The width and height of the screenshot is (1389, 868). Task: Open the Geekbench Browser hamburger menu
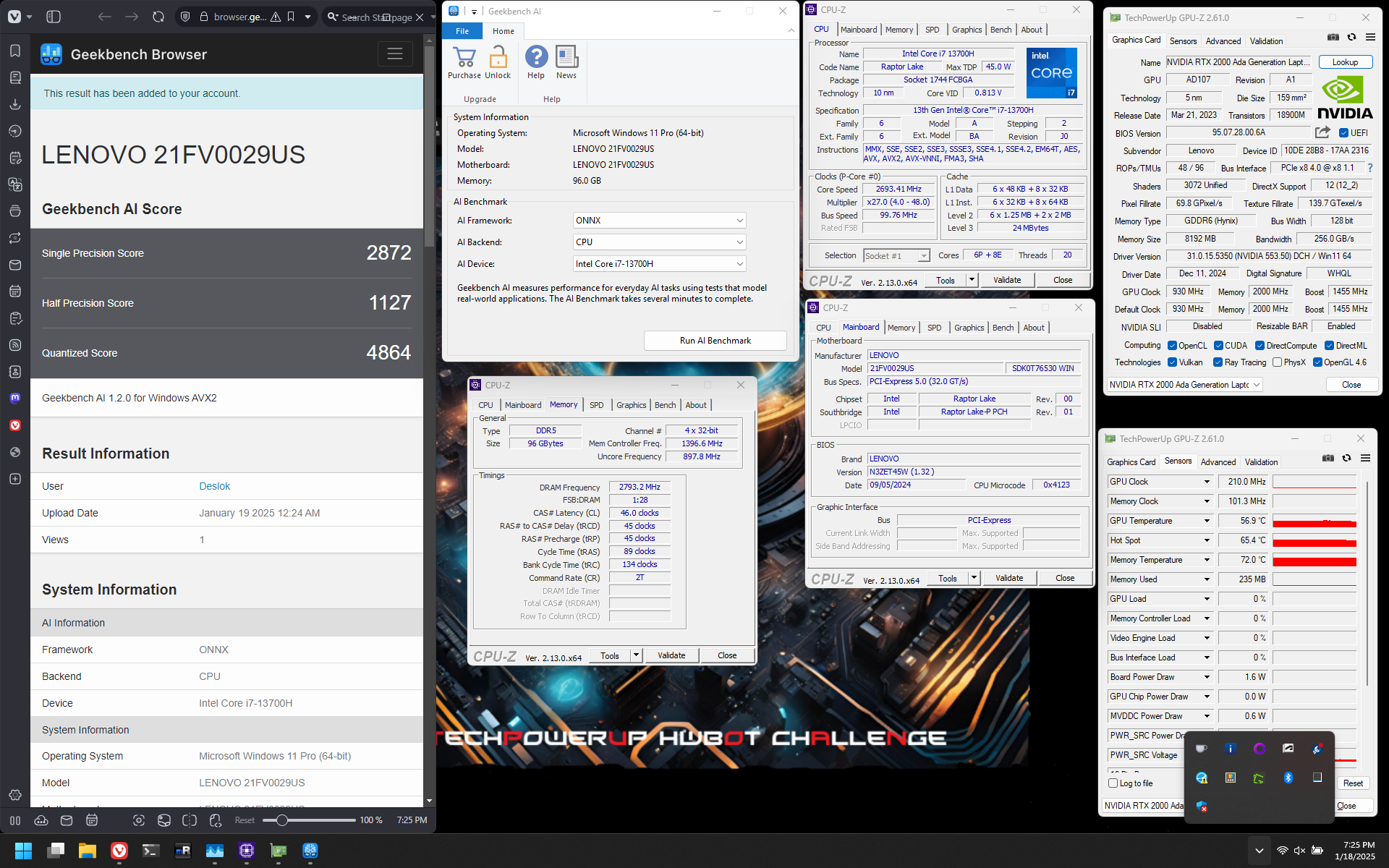point(395,54)
